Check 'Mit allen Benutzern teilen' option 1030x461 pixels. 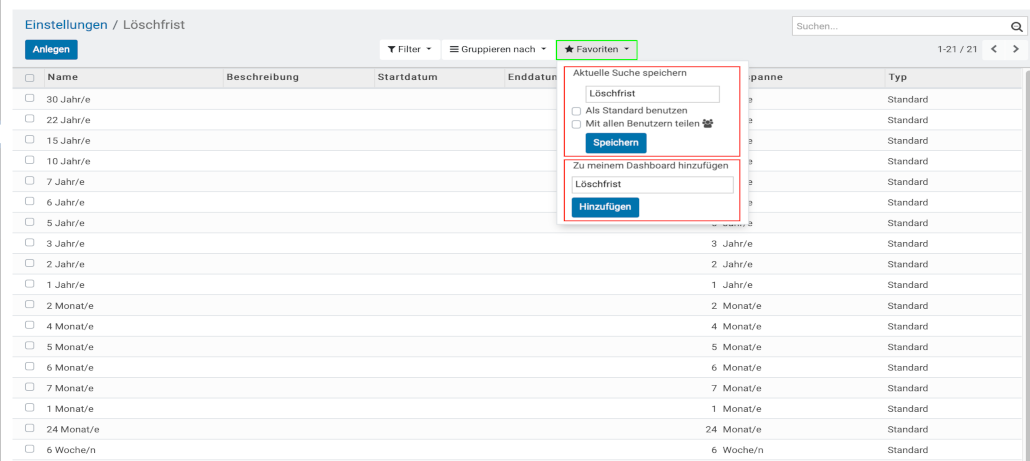(x=577, y=124)
